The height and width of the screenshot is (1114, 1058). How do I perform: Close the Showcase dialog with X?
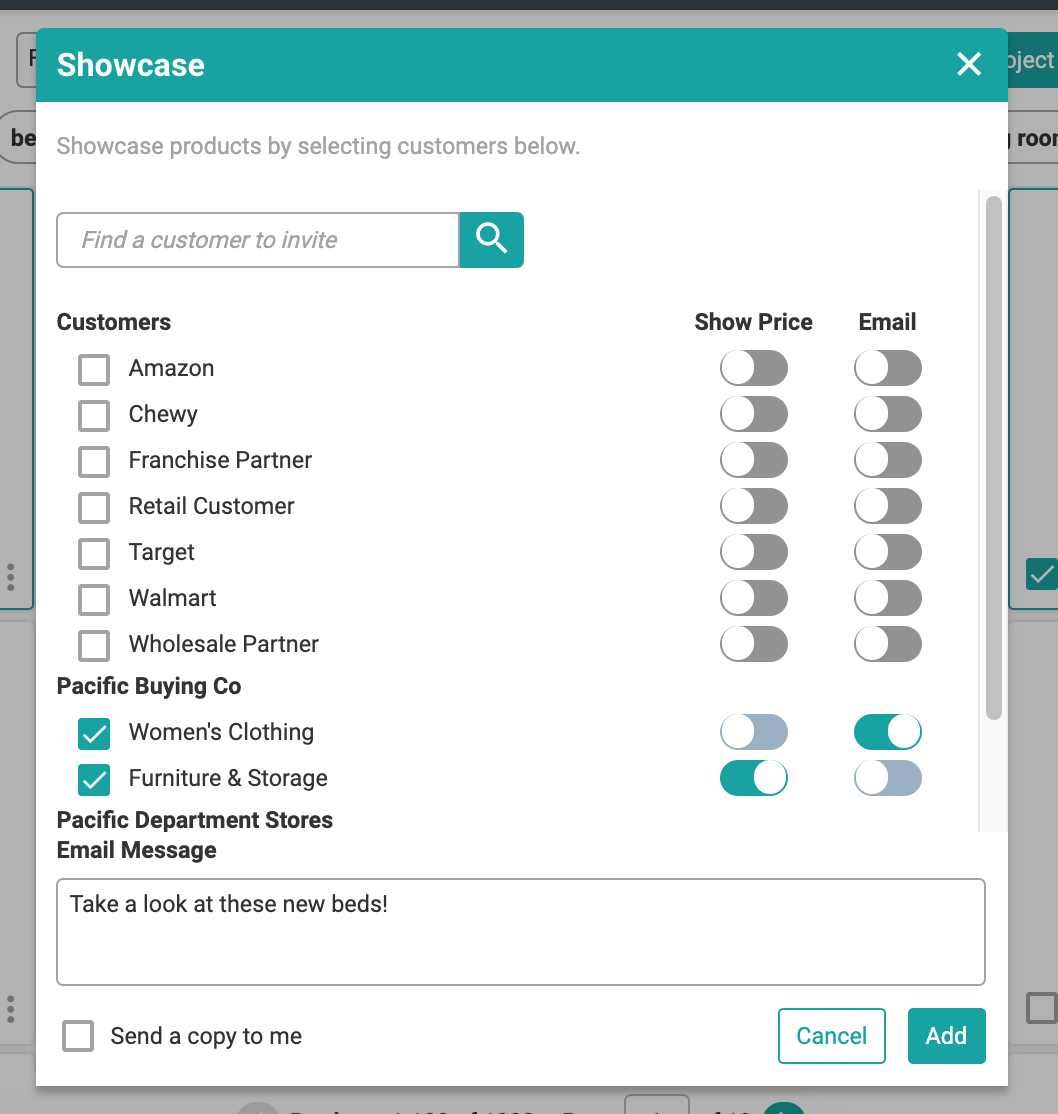tap(968, 65)
